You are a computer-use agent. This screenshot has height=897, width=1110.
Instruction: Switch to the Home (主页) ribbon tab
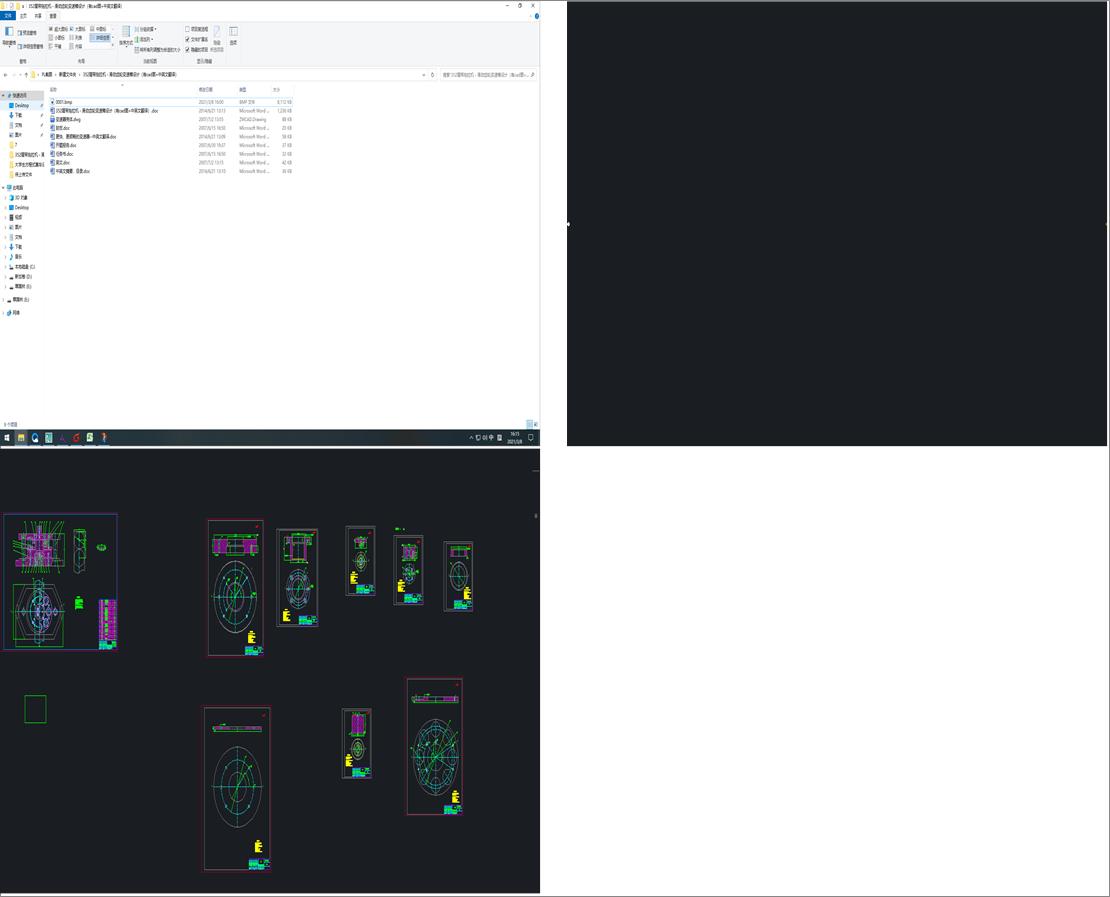23,16
